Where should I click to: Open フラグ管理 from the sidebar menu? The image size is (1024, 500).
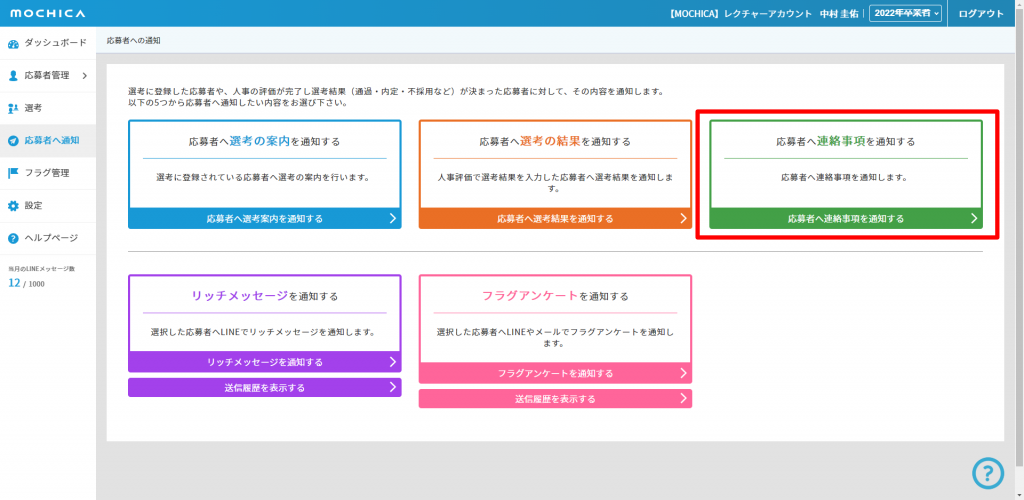(46, 173)
